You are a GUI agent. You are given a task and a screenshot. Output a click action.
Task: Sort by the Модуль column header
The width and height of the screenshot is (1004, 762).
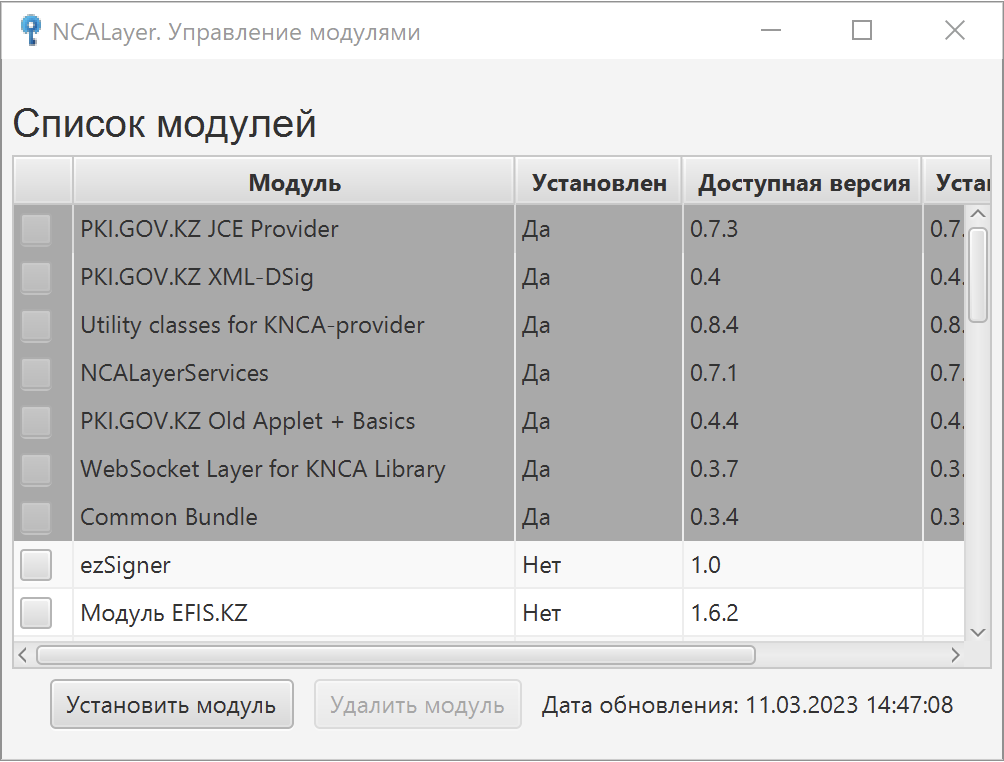pyautogui.click(x=293, y=180)
